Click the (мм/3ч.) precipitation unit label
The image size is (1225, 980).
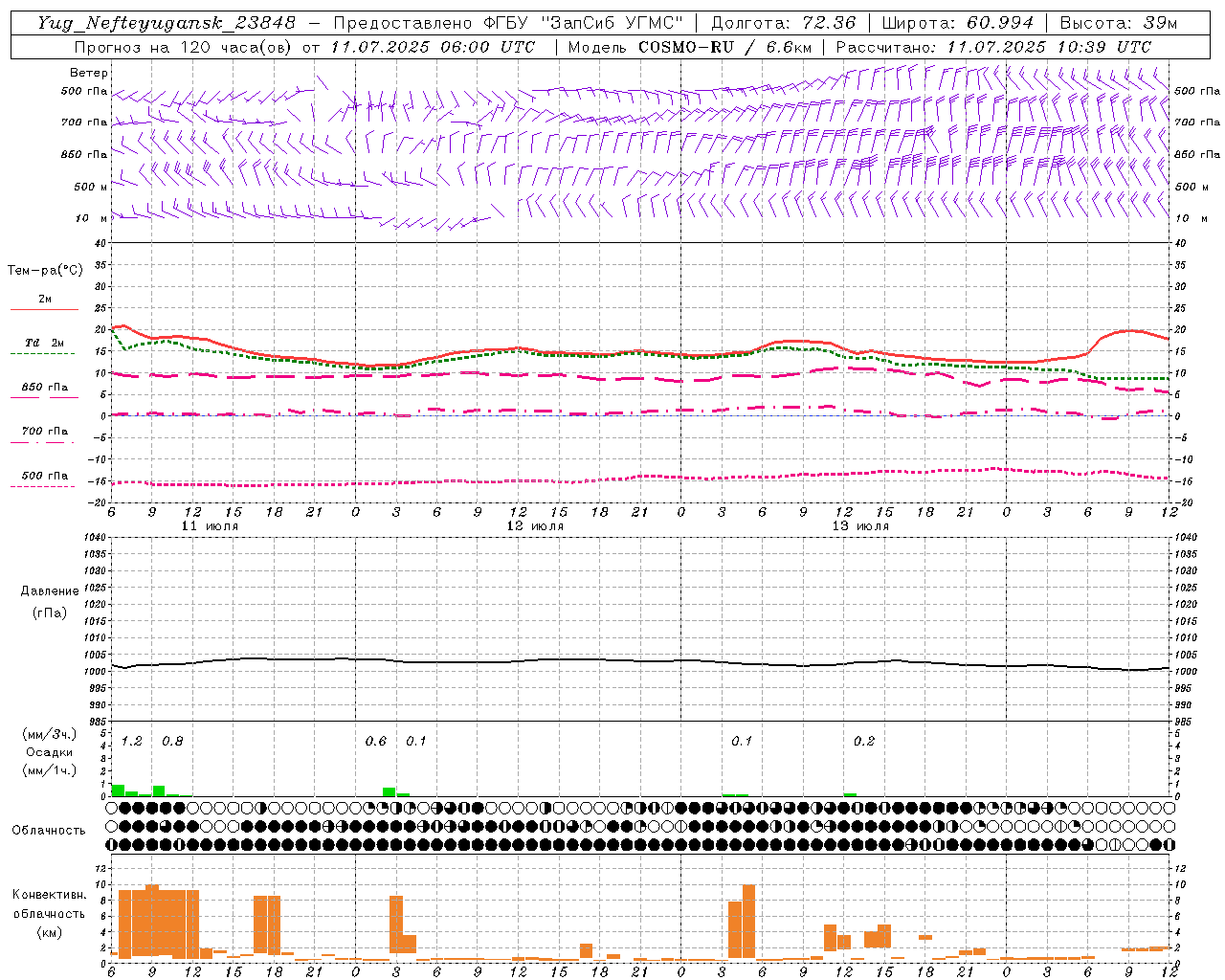click(50, 735)
